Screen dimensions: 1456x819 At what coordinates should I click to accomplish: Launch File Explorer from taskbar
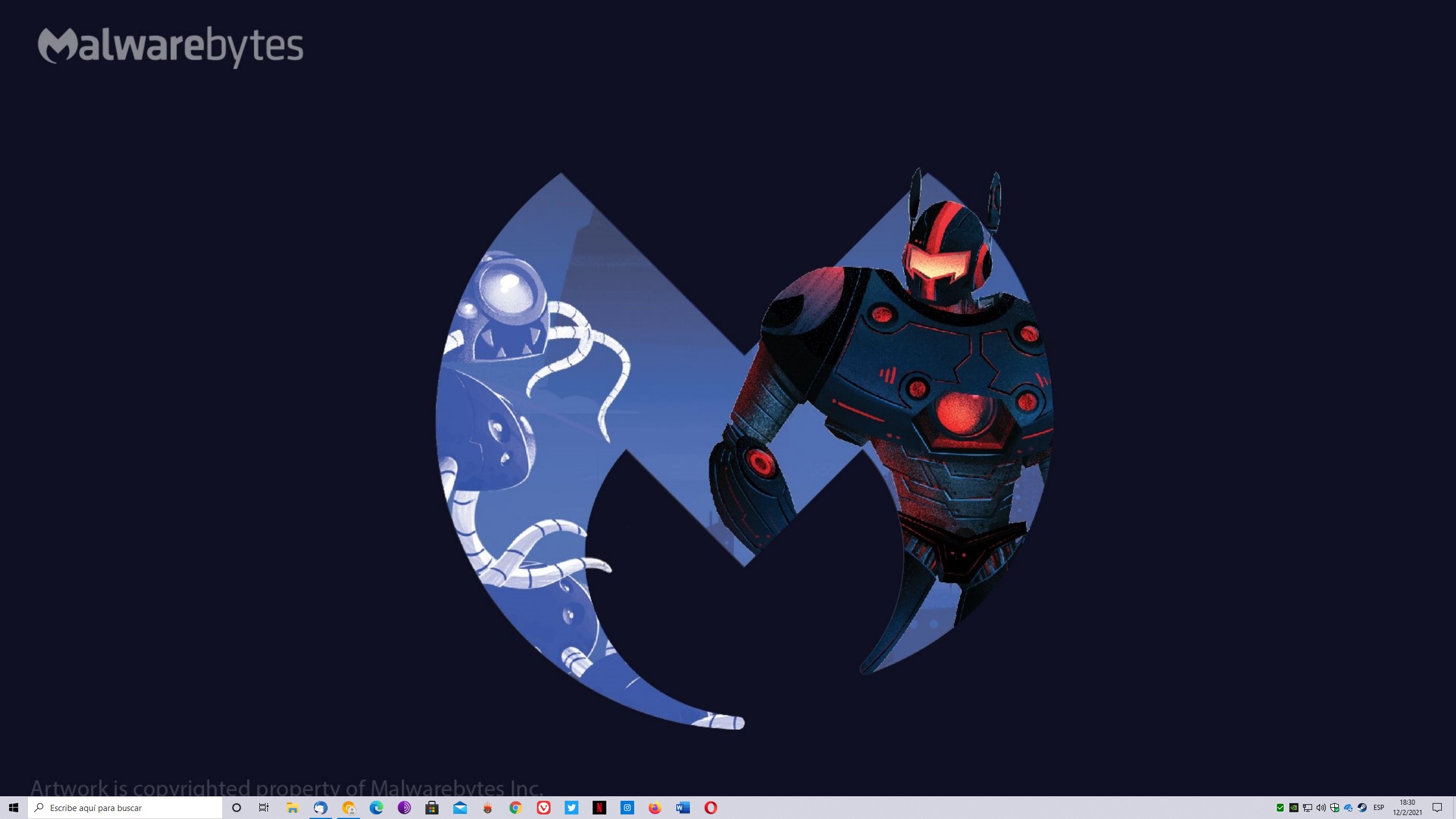click(x=292, y=808)
